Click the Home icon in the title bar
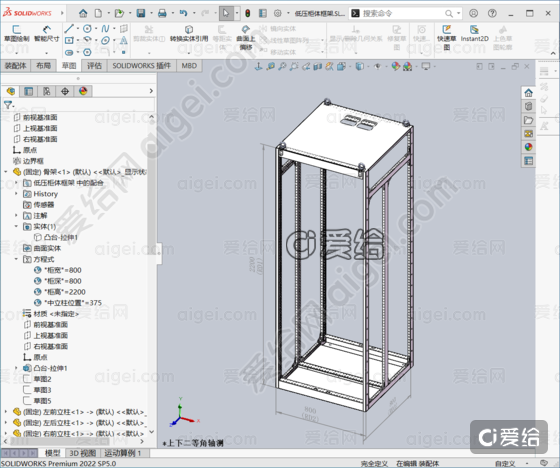The width and height of the screenshot is (560, 468). point(83,14)
